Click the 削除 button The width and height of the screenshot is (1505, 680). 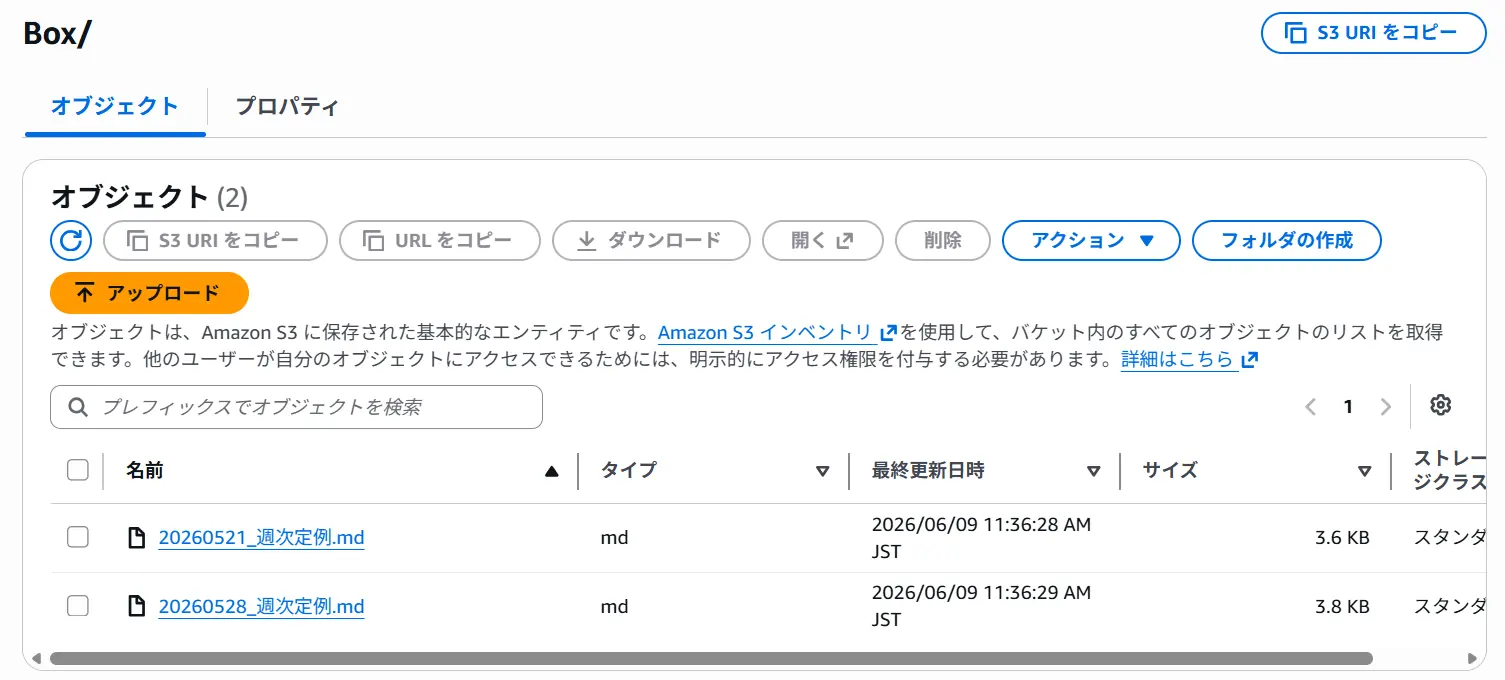tap(943, 240)
